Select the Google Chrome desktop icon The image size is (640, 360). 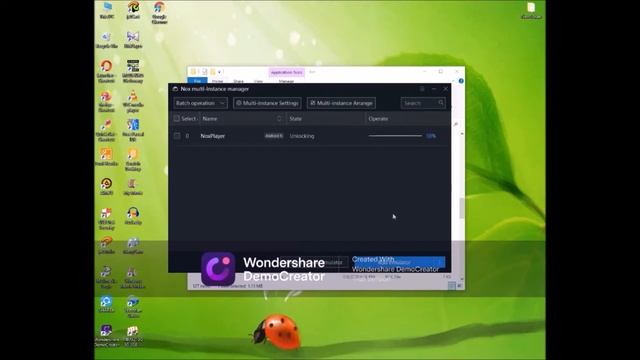pyautogui.click(x=159, y=13)
